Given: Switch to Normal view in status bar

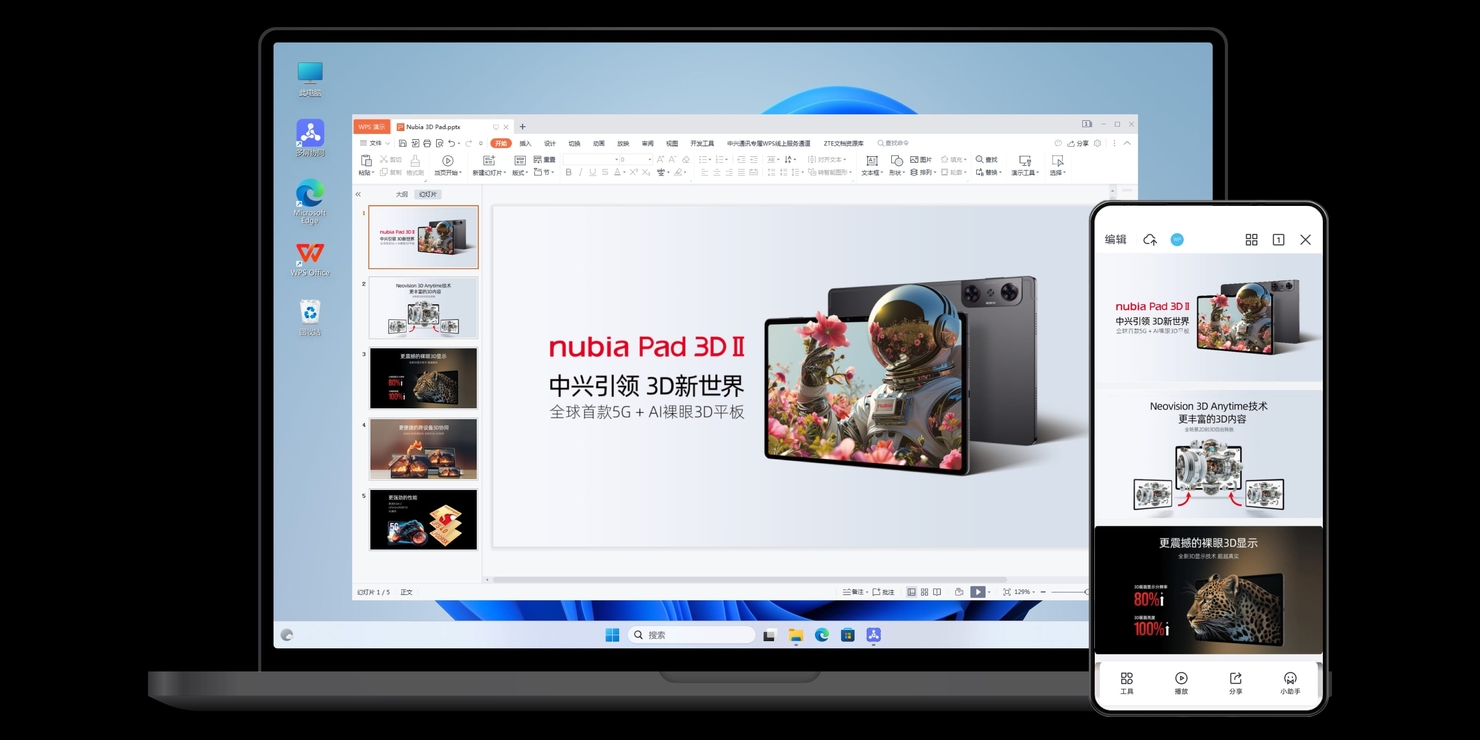Looking at the screenshot, I should tap(911, 592).
